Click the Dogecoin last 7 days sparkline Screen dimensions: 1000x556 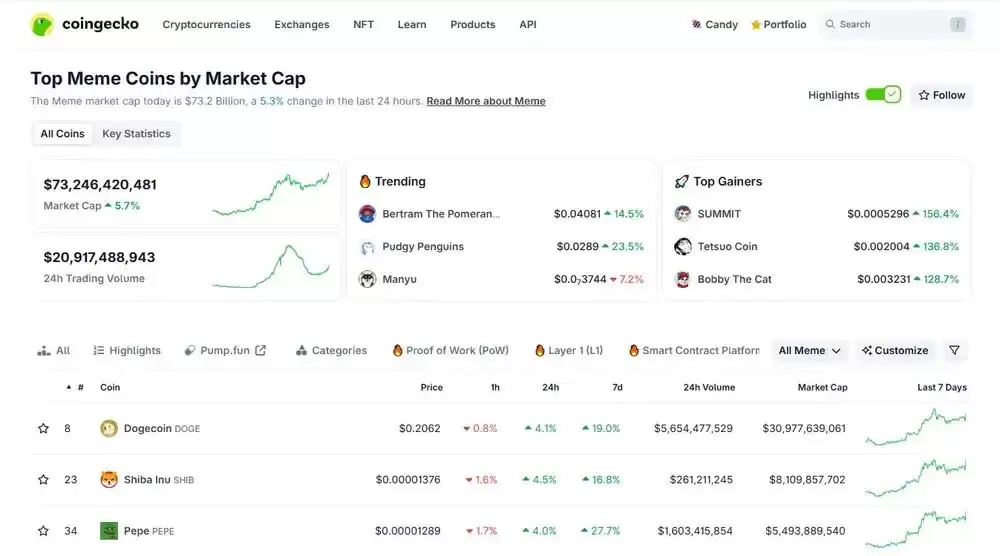pyautogui.click(x=916, y=428)
